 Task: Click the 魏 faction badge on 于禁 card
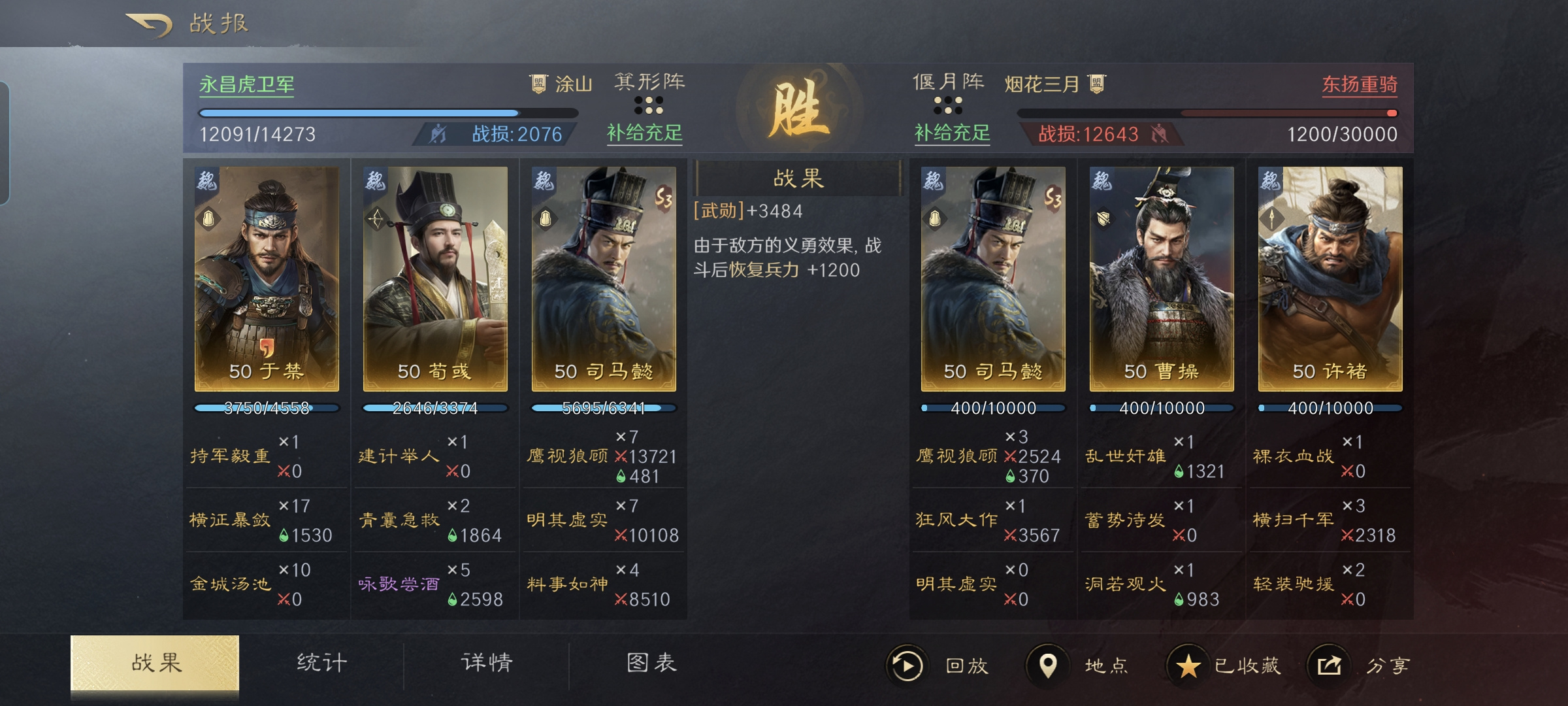click(x=207, y=179)
